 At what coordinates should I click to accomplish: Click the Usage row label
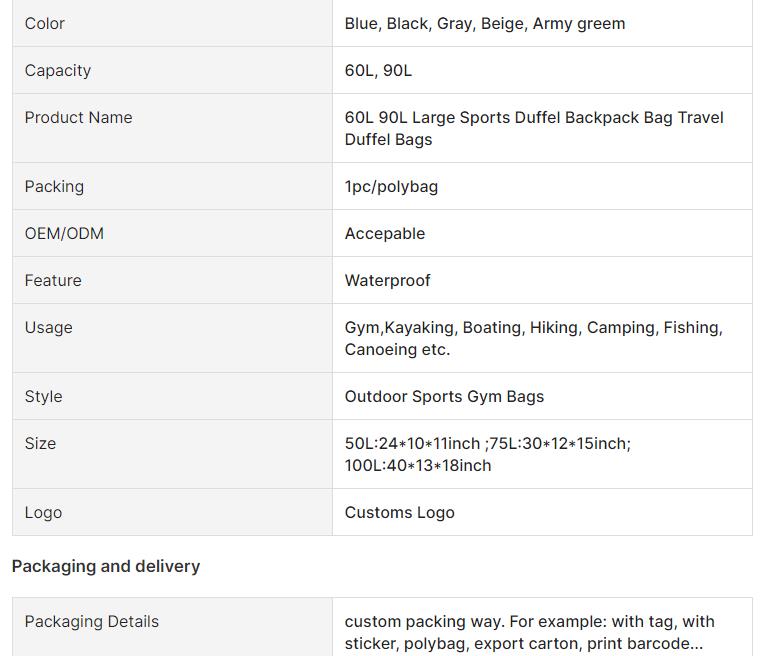click(48, 327)
